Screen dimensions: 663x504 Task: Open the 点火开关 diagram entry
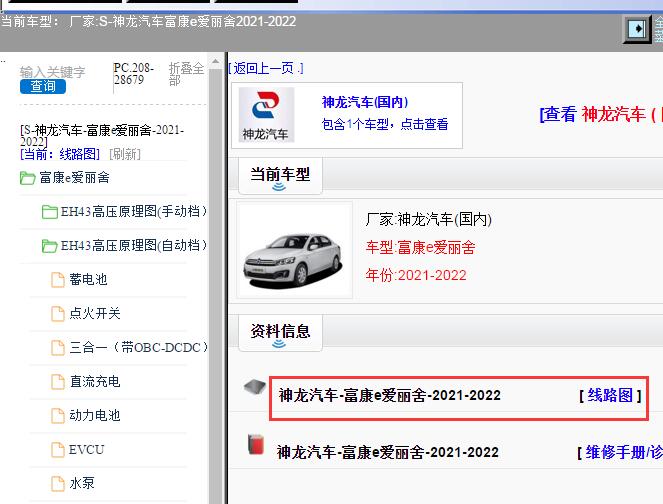click(95, 313)
